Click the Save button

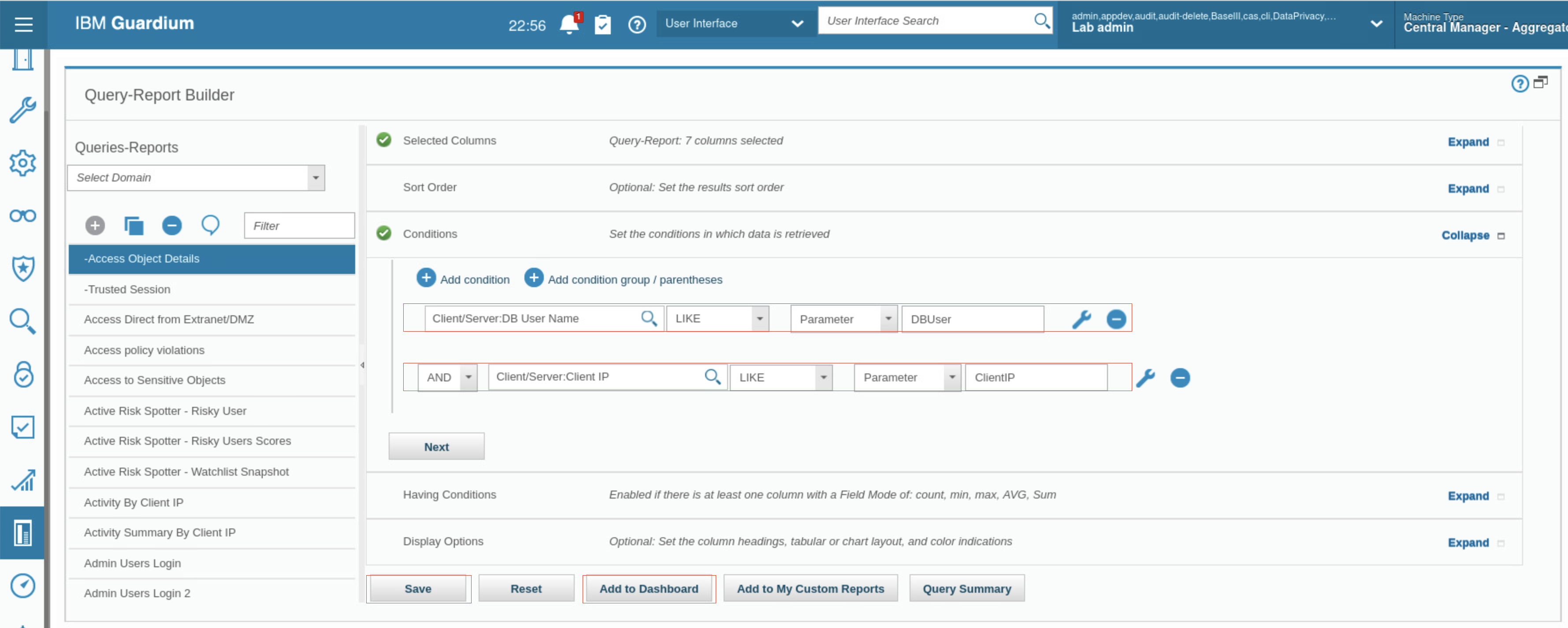coord(418,588)
